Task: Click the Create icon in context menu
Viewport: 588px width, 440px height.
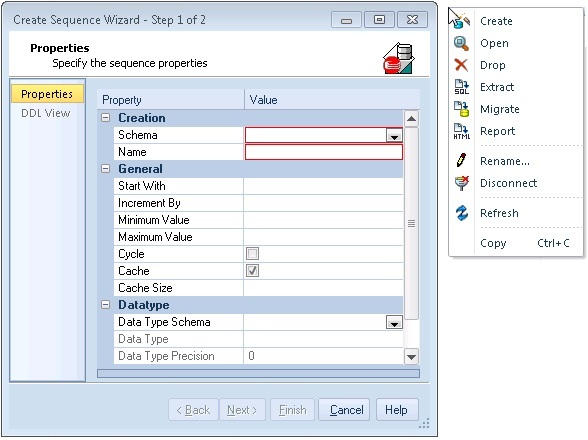Action: click(x=462, y=21)
